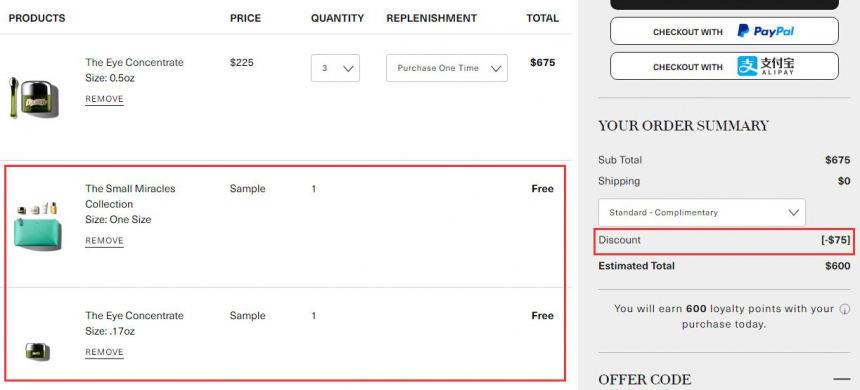The width and height of the screenshot is (860, 390).
Task: Open the Purchase One Time replenishment dropdown
Action: pos(446,68)
